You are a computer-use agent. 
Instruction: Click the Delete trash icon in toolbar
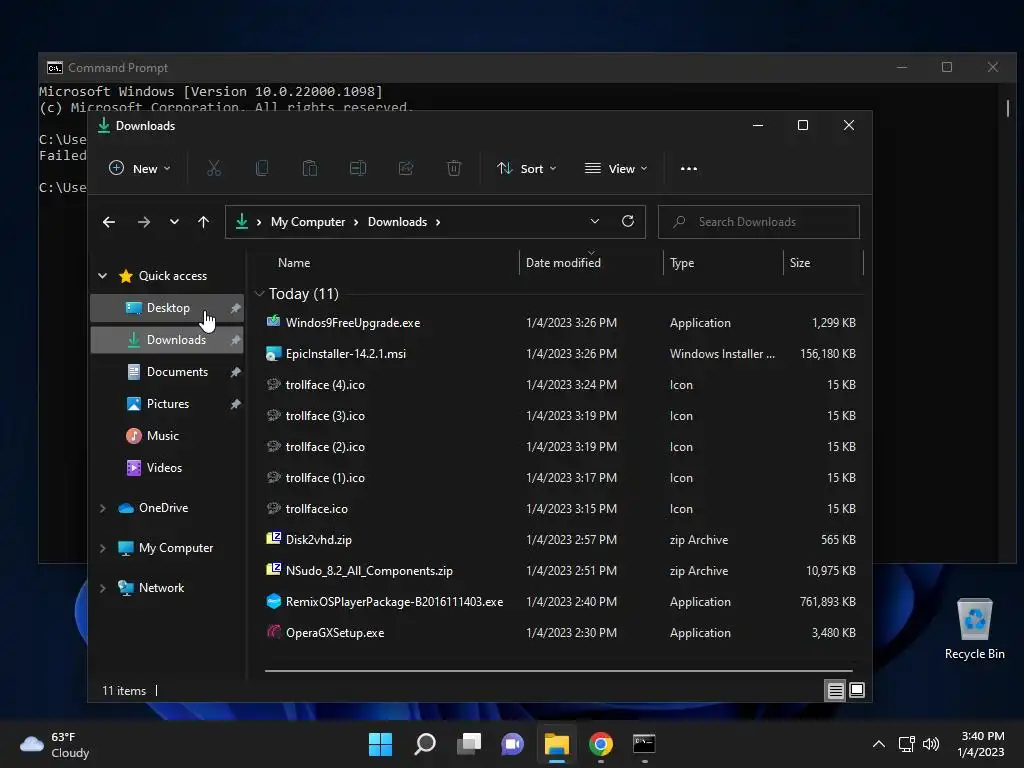pos(454,168)
